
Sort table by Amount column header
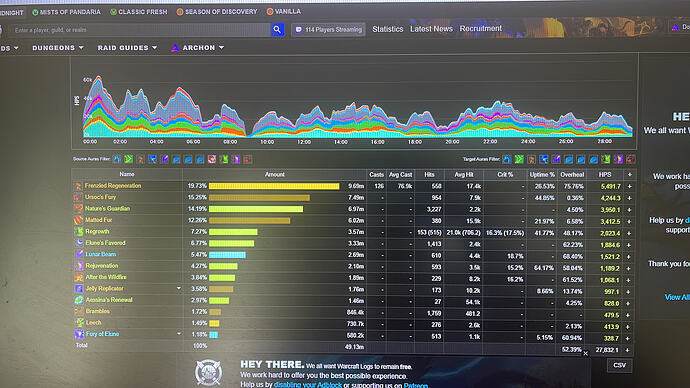[274, 175]
